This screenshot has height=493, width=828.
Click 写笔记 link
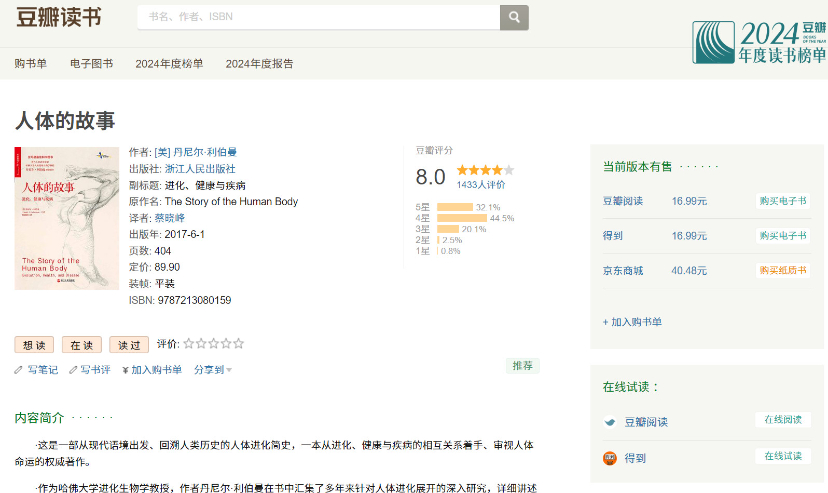pyautogui.click(x=43, y=370)
